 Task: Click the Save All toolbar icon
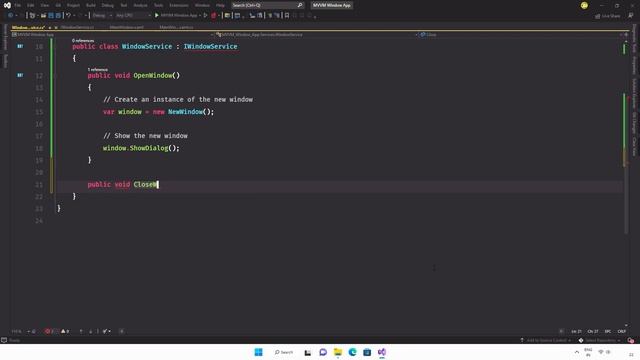pyautogui.click(x=58, y=16)
